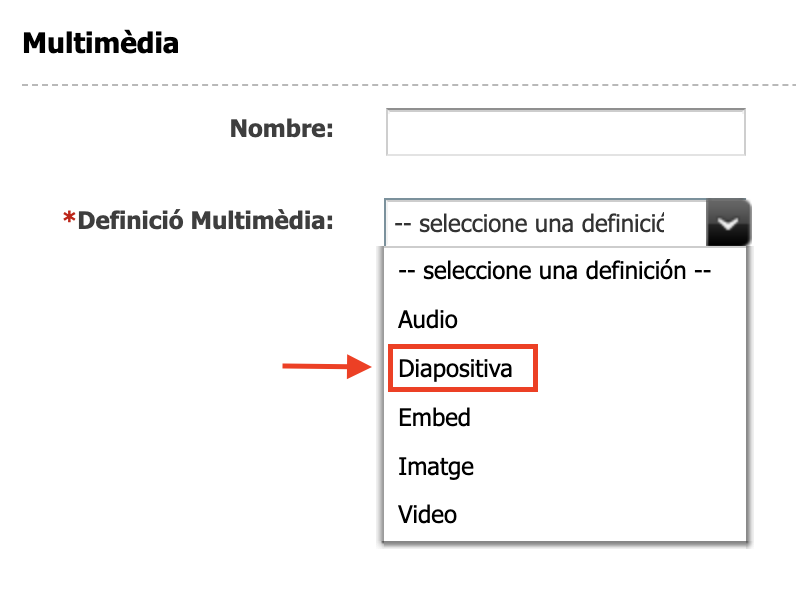796x616 pixels.
Task: Choose Diapositiva from the list
Action: coord(455,369)
